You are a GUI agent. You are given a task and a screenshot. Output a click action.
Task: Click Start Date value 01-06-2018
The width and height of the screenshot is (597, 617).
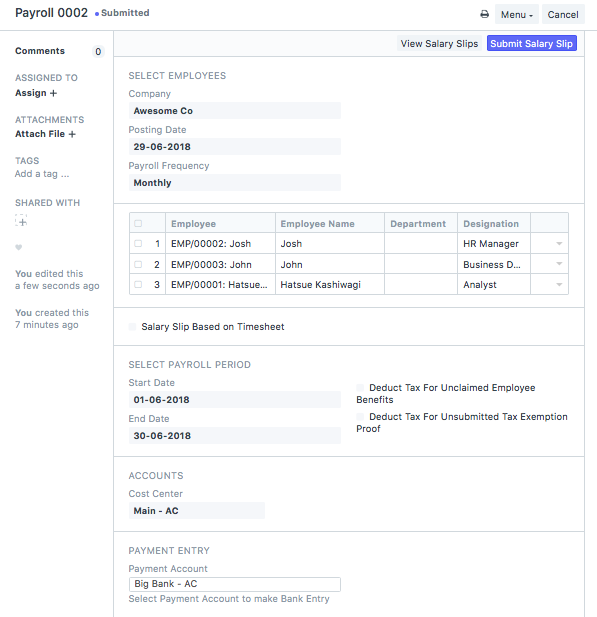pyautogui.click(x=235, y=400)
